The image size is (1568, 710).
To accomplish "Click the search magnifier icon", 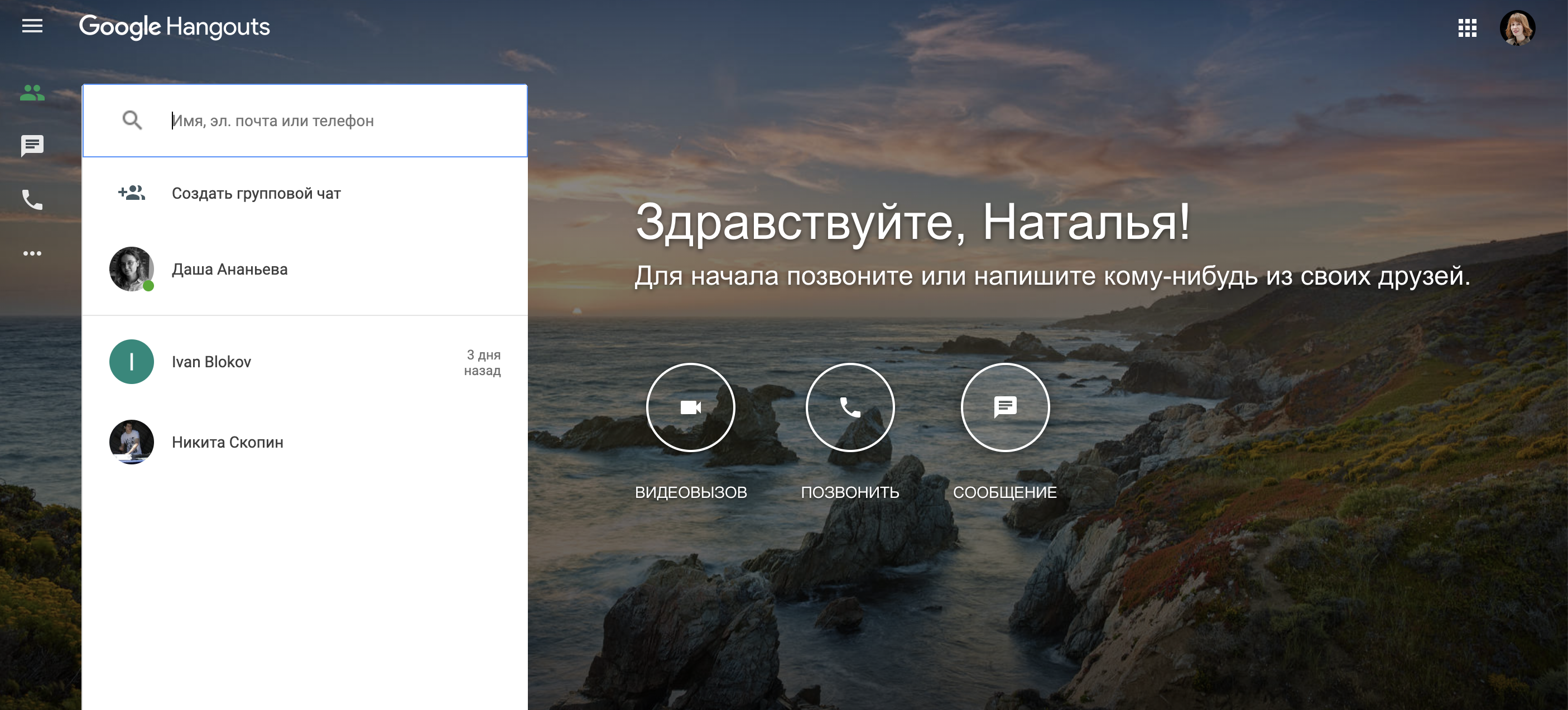I will (132, 121).
